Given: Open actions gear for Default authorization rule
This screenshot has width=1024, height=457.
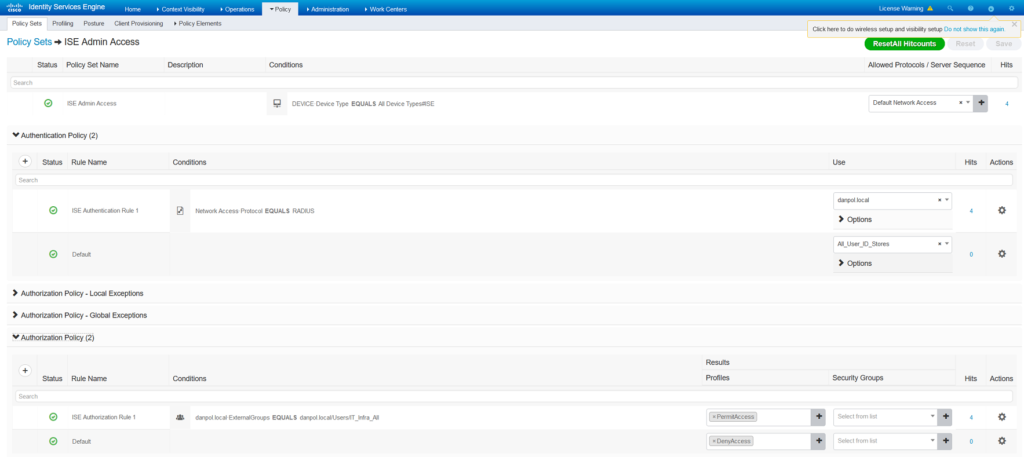Looking at the screenshot, I should [1002, 441].
